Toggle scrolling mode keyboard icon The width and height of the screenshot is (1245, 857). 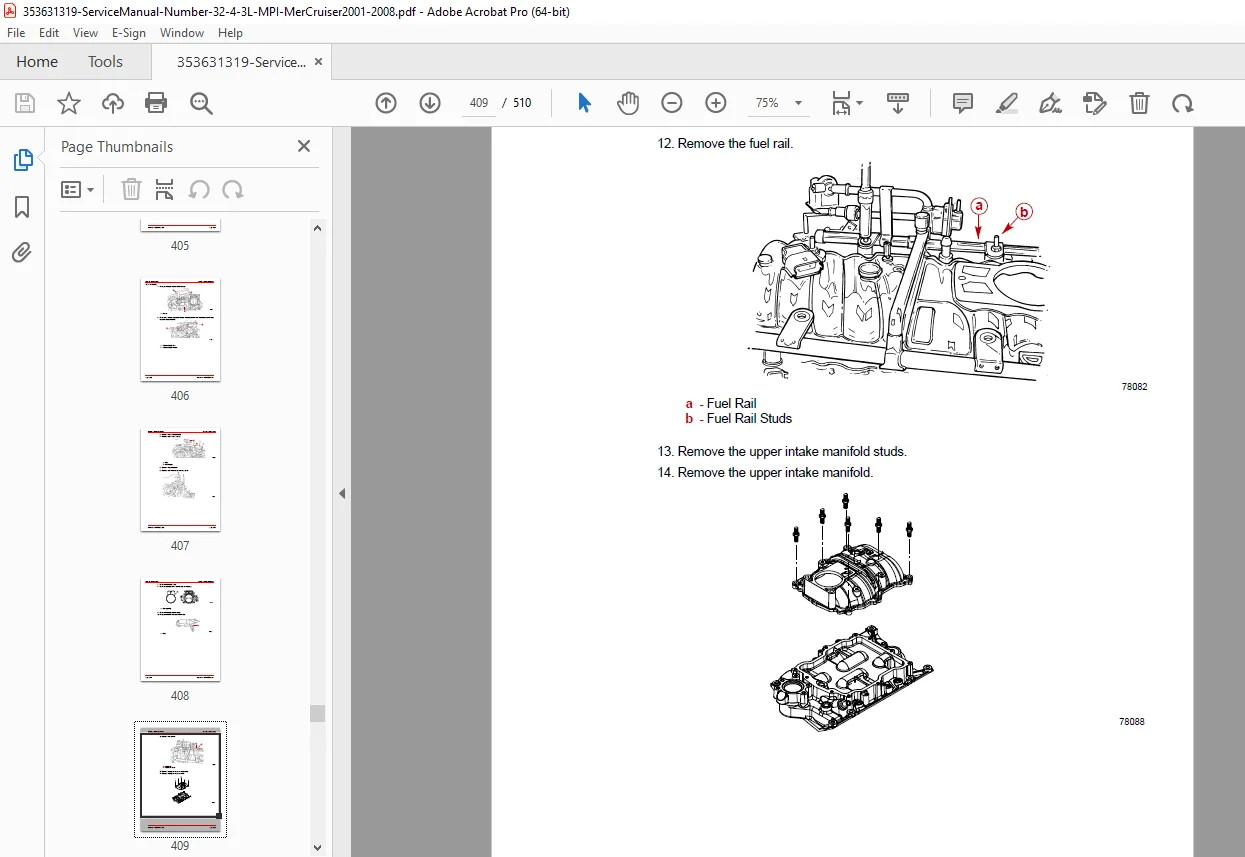pos(898,103)
